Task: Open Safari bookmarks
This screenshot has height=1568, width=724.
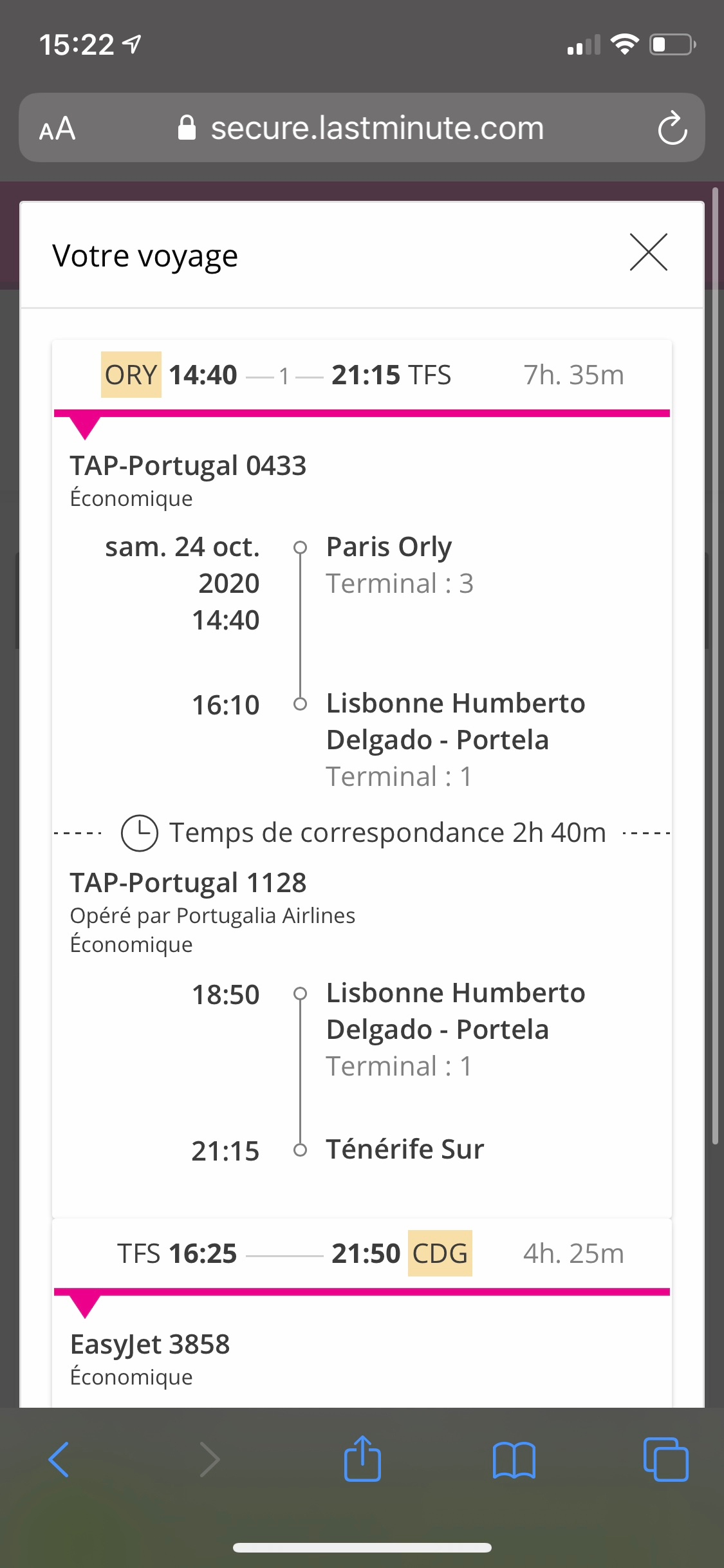Action: tap(514, 1459)
